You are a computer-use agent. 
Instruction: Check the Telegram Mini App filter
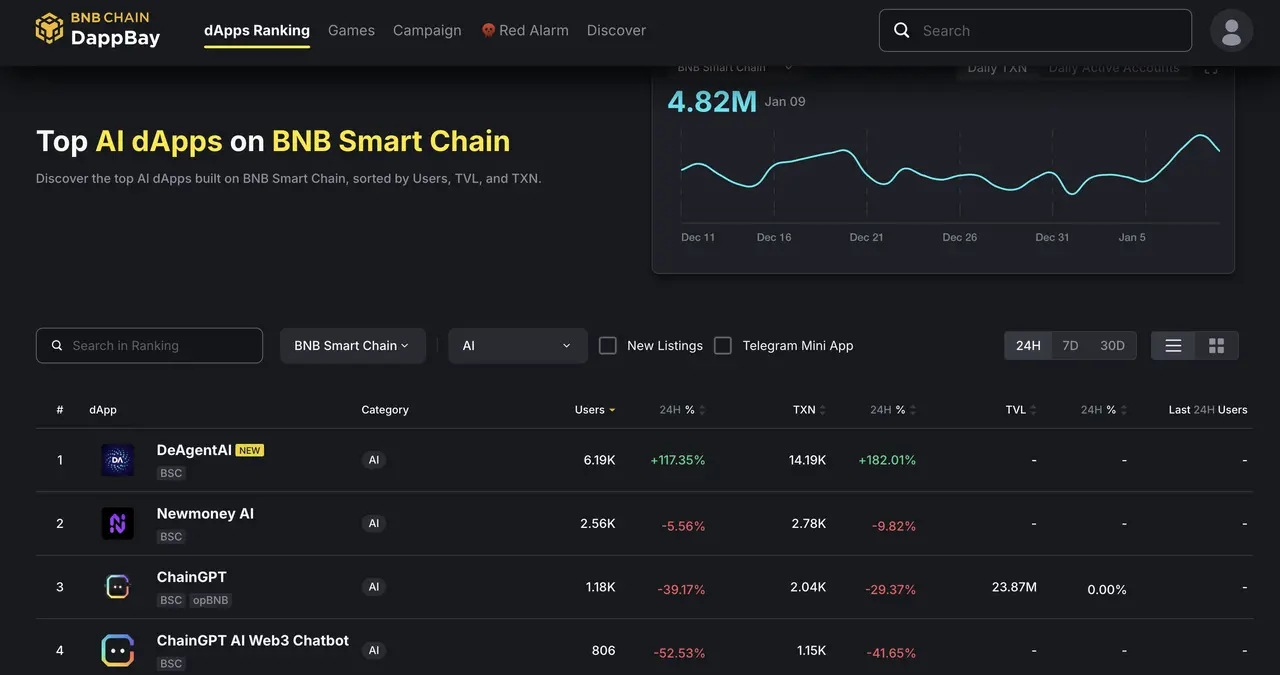coord(723,345)
